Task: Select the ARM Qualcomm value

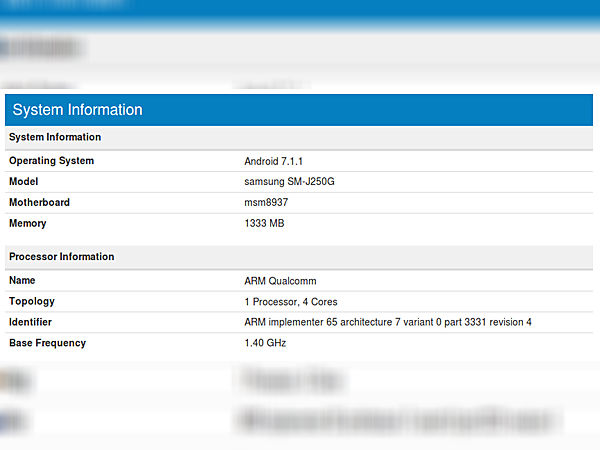Action: (x=280, y=281)
